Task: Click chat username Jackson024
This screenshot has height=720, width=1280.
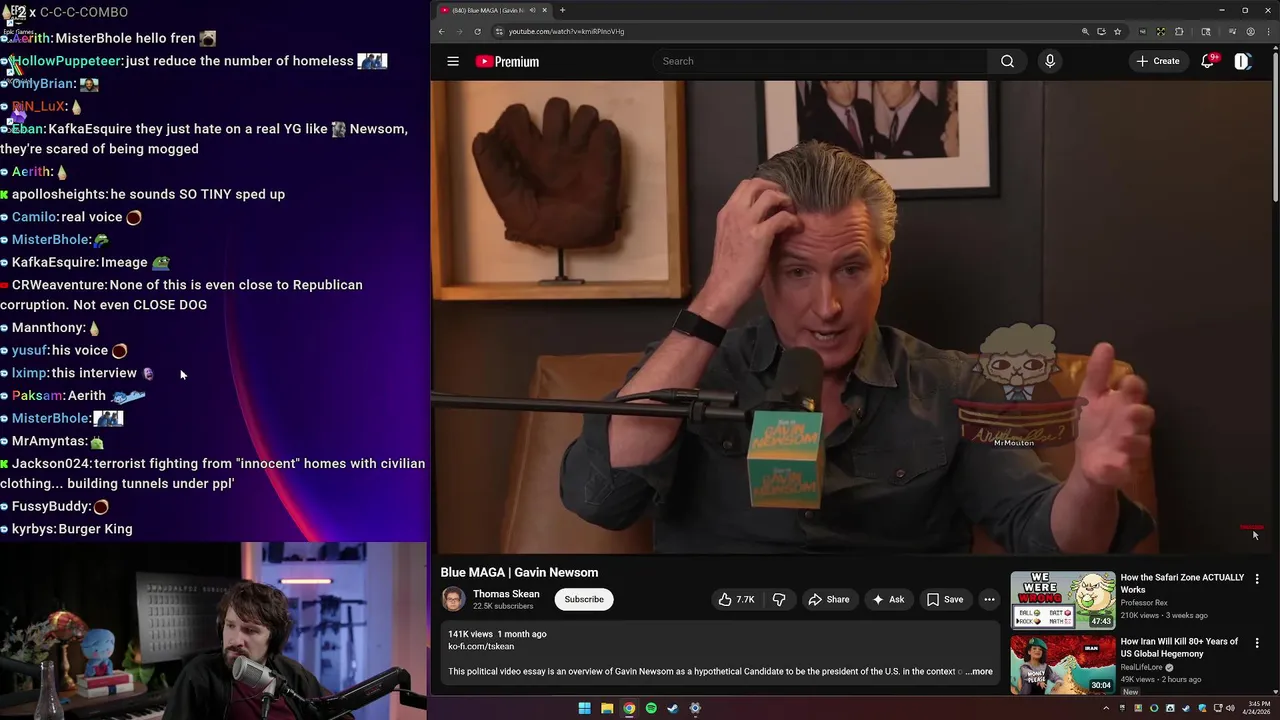Action: coord(52,463)
